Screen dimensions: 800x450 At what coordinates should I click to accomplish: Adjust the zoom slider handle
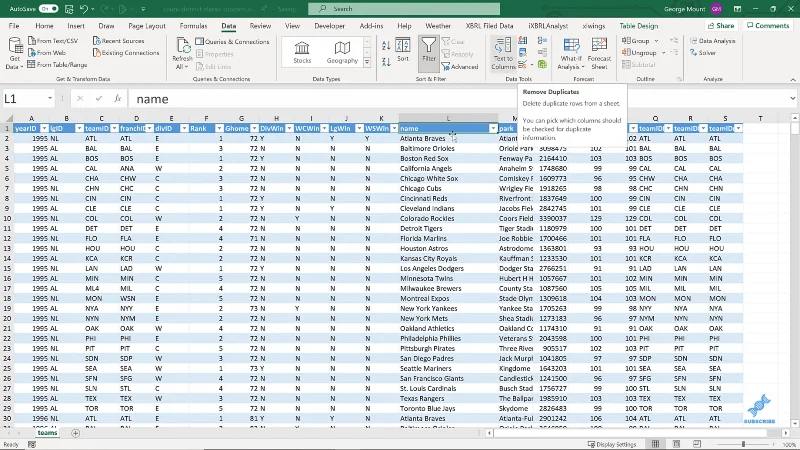click(x=743, y=444)
